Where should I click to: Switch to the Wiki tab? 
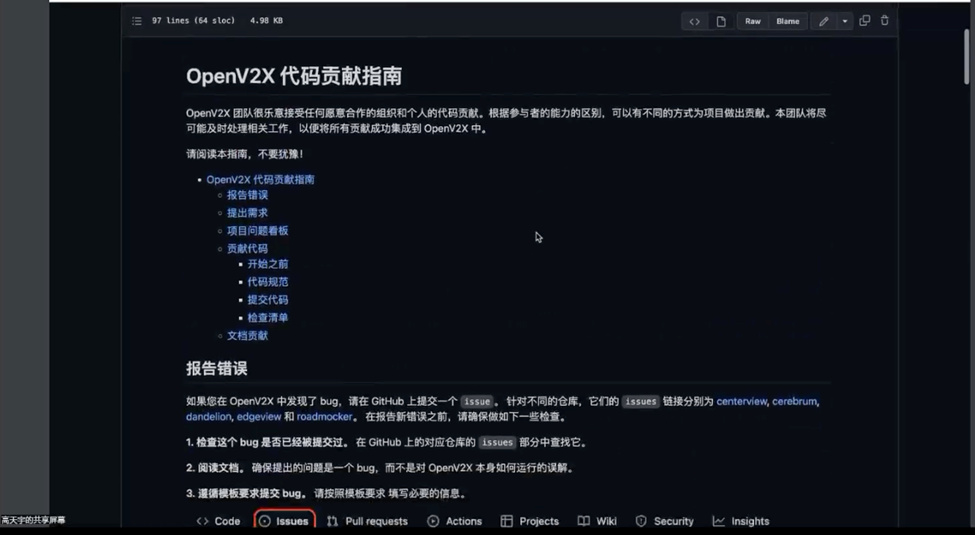coord(597,521)
